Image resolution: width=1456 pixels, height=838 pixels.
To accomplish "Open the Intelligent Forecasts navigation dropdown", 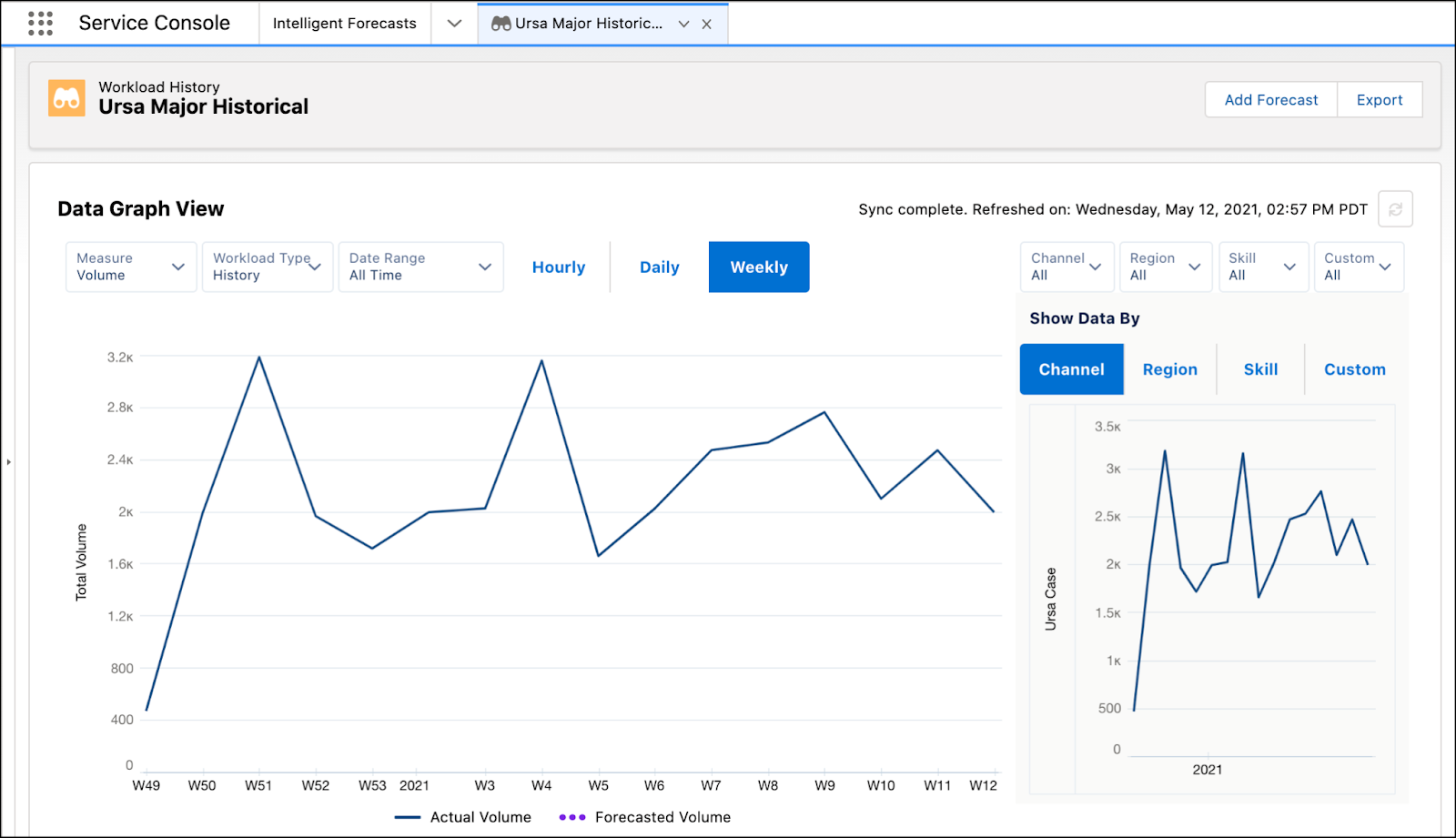I will coord(454,24).
